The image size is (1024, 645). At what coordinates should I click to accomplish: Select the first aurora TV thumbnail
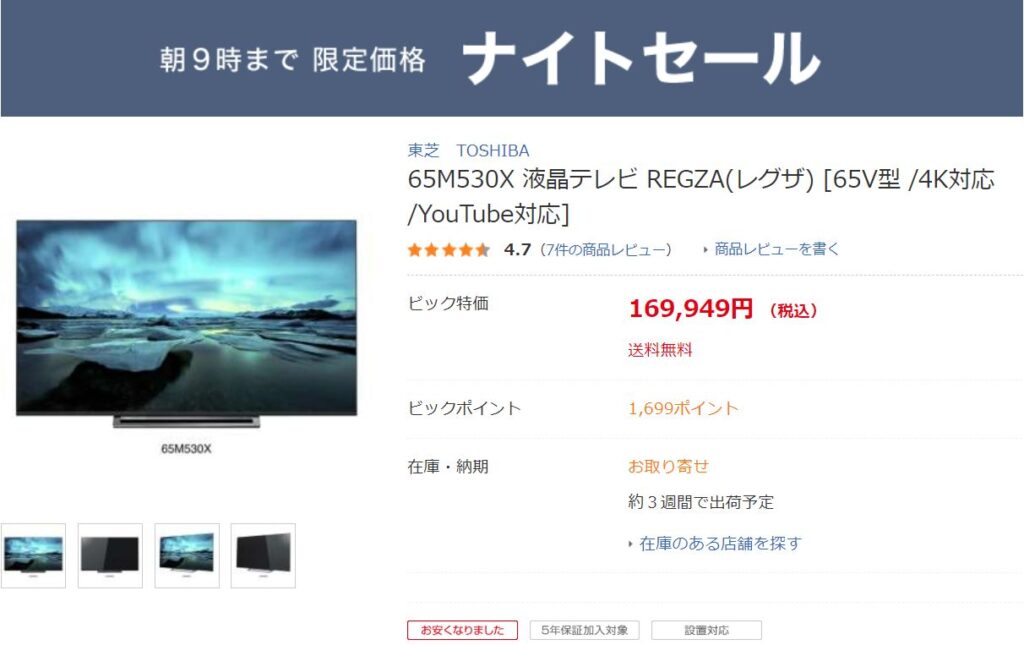pos(33,556)
